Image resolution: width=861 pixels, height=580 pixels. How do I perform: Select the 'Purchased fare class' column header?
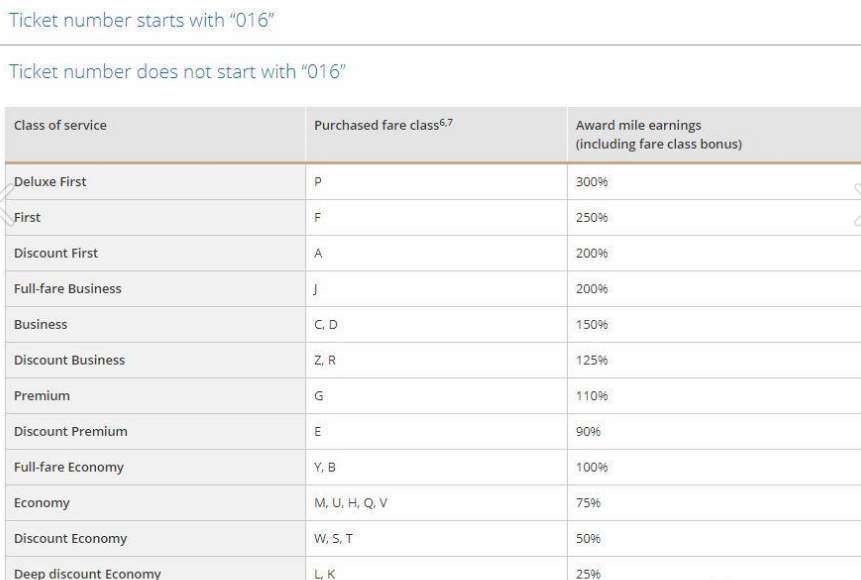click(x=368, y=126)
